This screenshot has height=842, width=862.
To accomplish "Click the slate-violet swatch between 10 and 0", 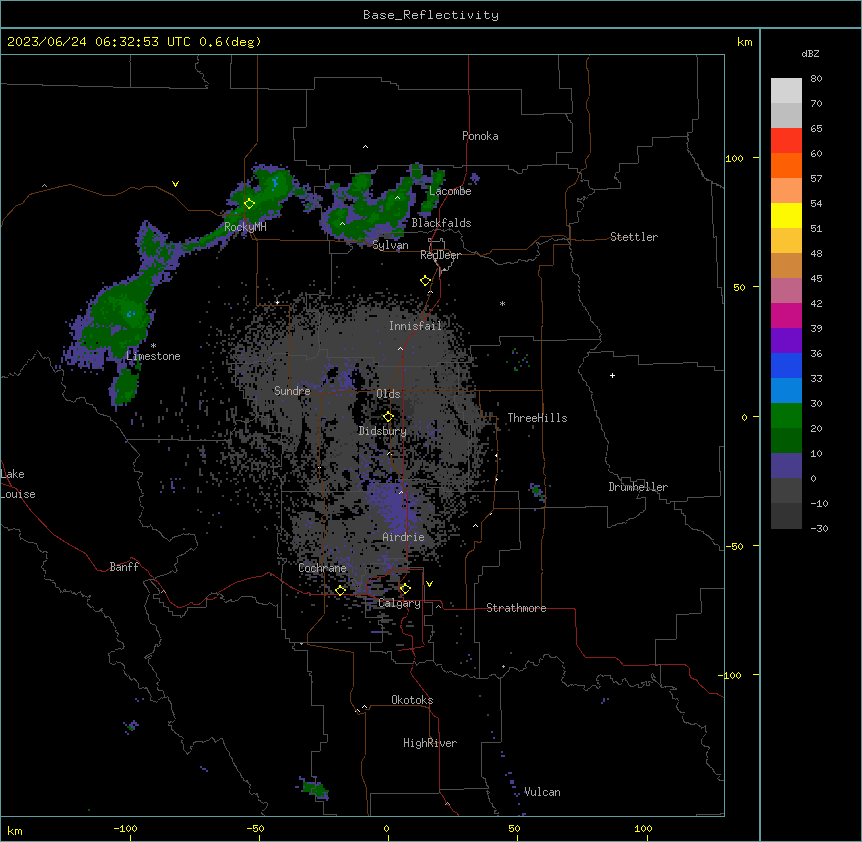I will click(786, 466).
